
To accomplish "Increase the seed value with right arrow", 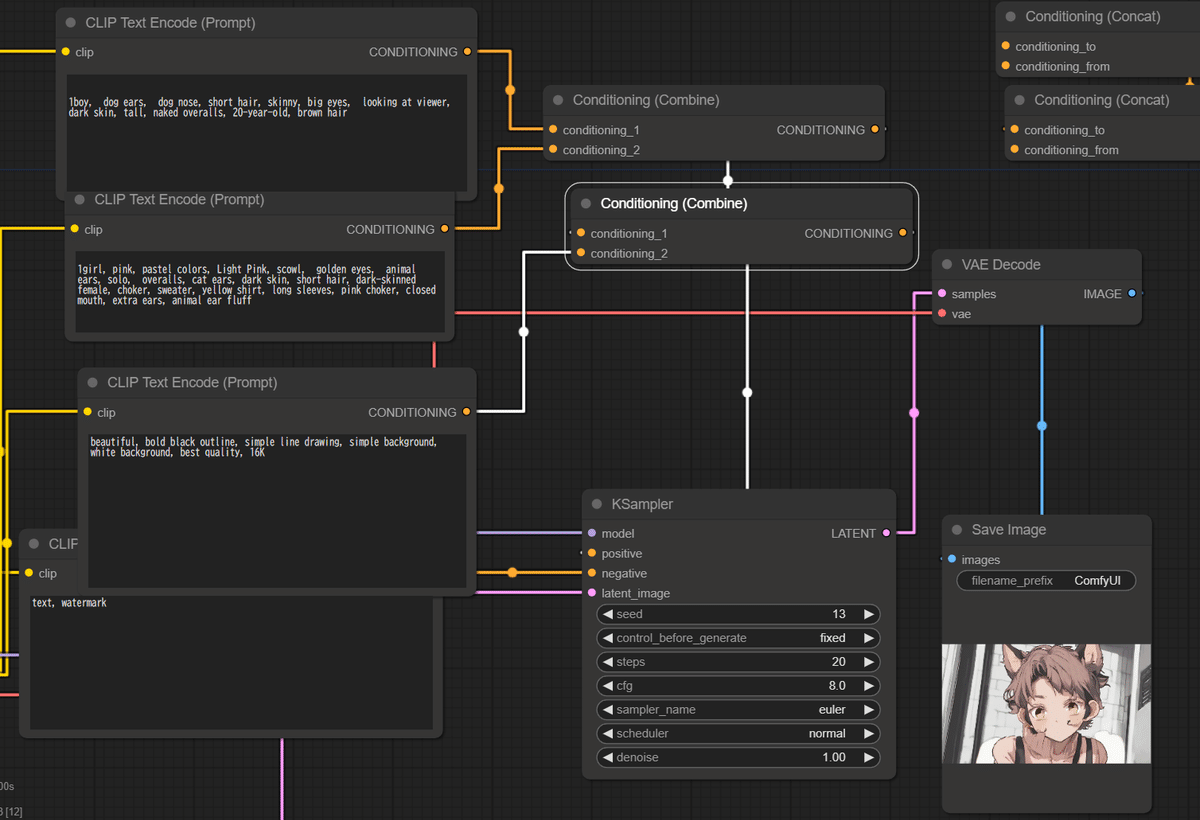I will point(868,614).
